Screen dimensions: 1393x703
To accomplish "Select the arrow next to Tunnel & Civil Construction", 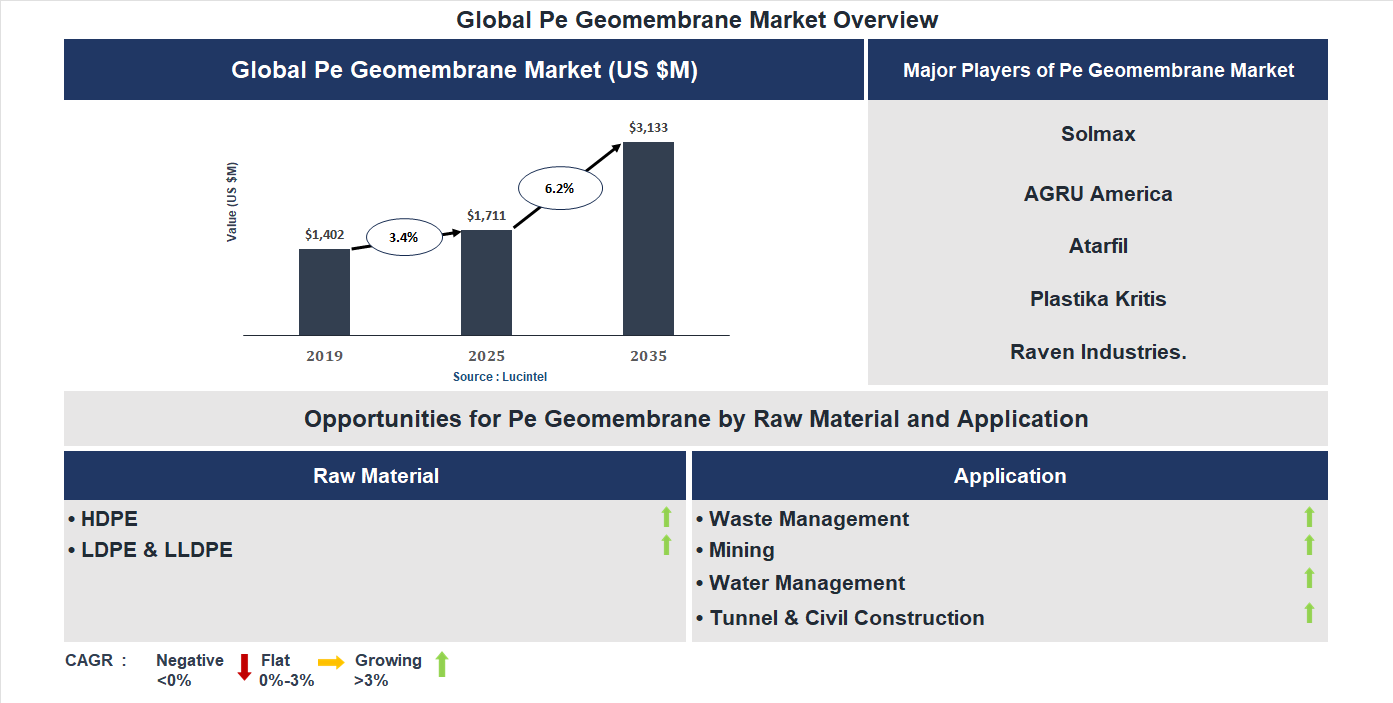I will coord(1309,614).
